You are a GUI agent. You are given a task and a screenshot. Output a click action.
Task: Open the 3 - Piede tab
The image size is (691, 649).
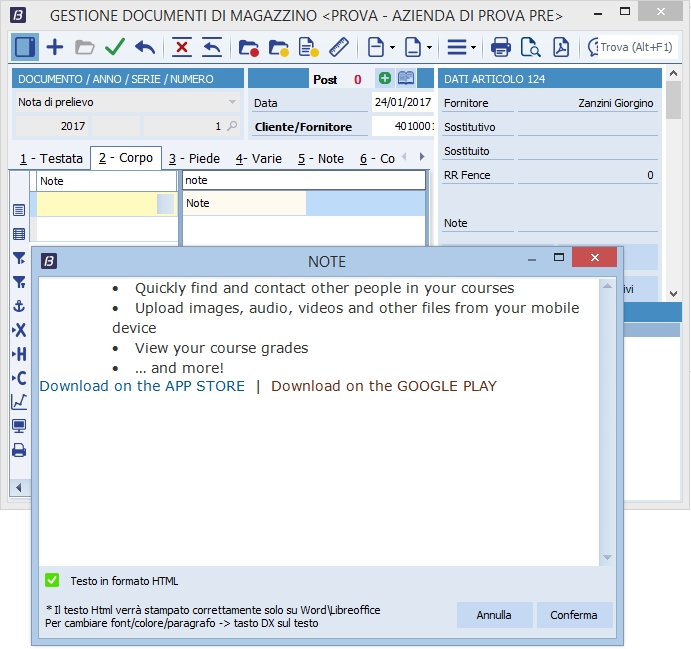pyautogui.click(x=194, y=158)
